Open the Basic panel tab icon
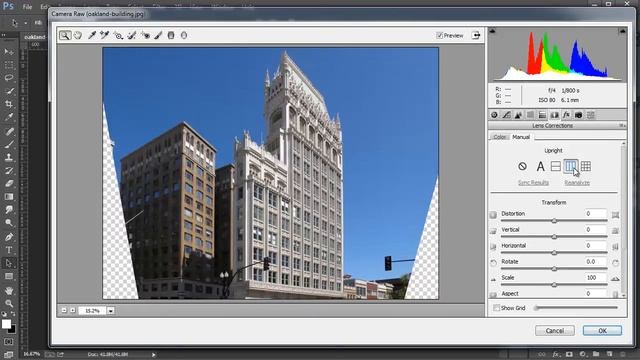Screen dimensions: 640x360 click(494, 115)
